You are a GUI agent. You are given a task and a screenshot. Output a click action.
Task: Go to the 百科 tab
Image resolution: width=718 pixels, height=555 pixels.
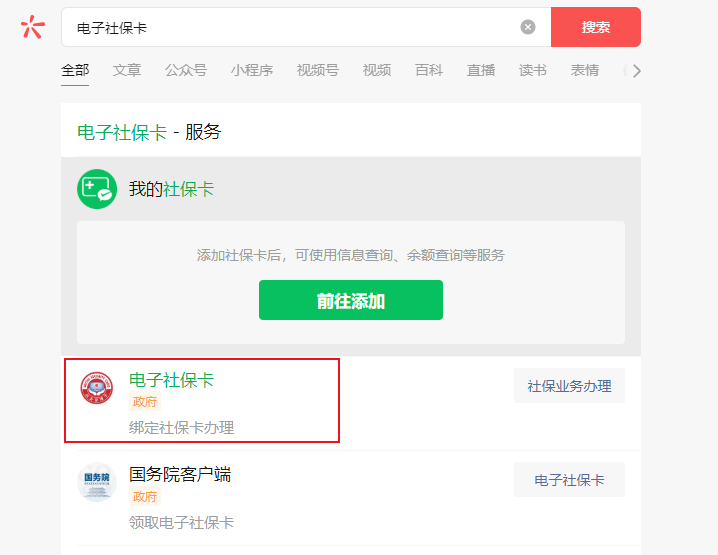(x=429, y=71)
